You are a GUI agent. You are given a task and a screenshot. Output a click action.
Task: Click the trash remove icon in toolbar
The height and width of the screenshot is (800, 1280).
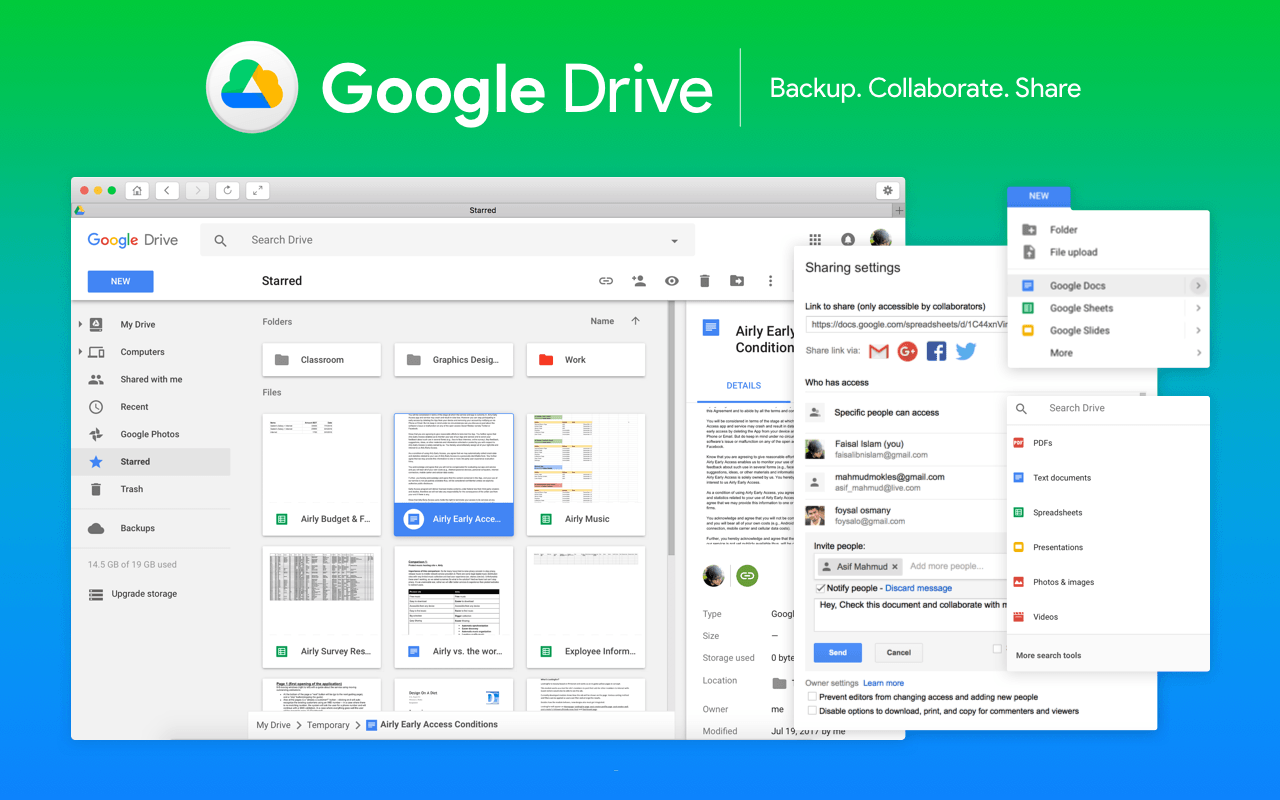point(704,281)
